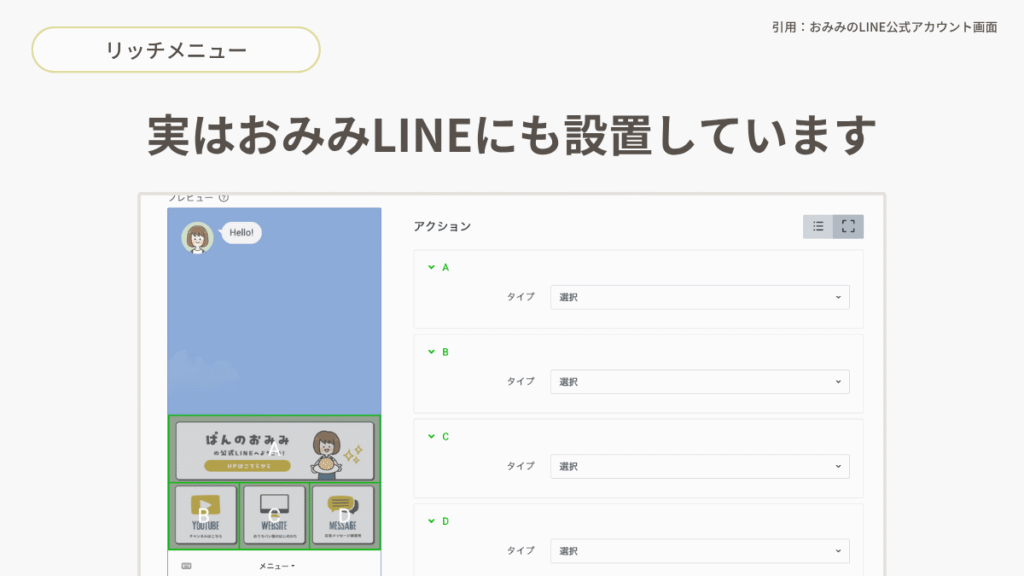Collapse action section C
1024x576 pixels.
pos(431,437)
